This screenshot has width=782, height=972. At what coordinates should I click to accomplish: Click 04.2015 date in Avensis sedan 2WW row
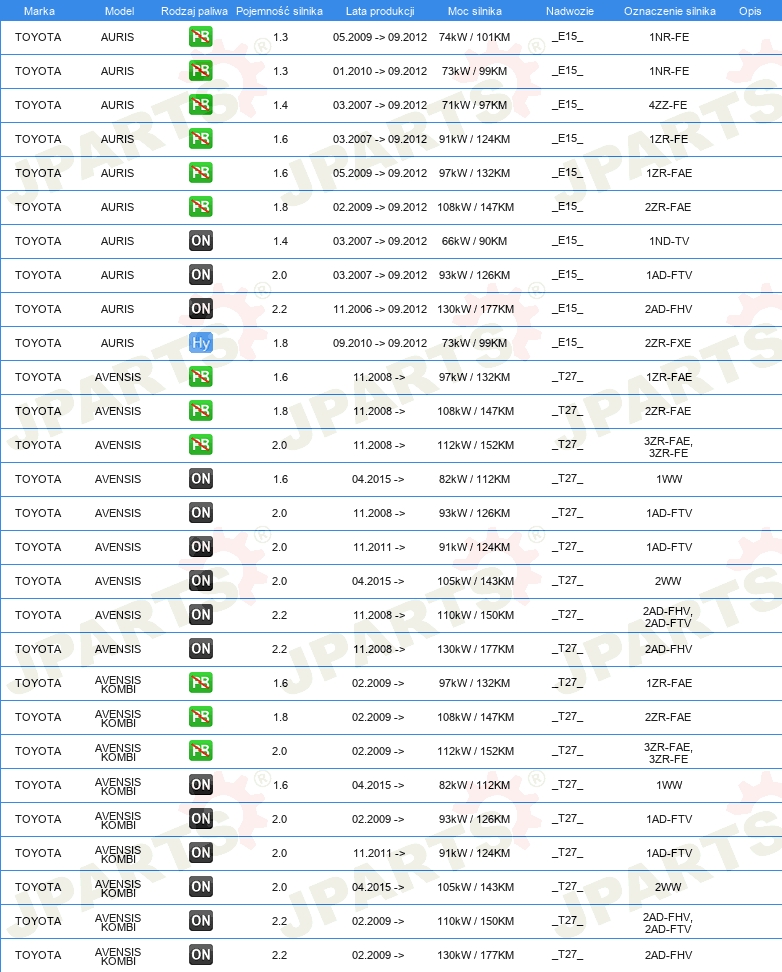point(378,581)
